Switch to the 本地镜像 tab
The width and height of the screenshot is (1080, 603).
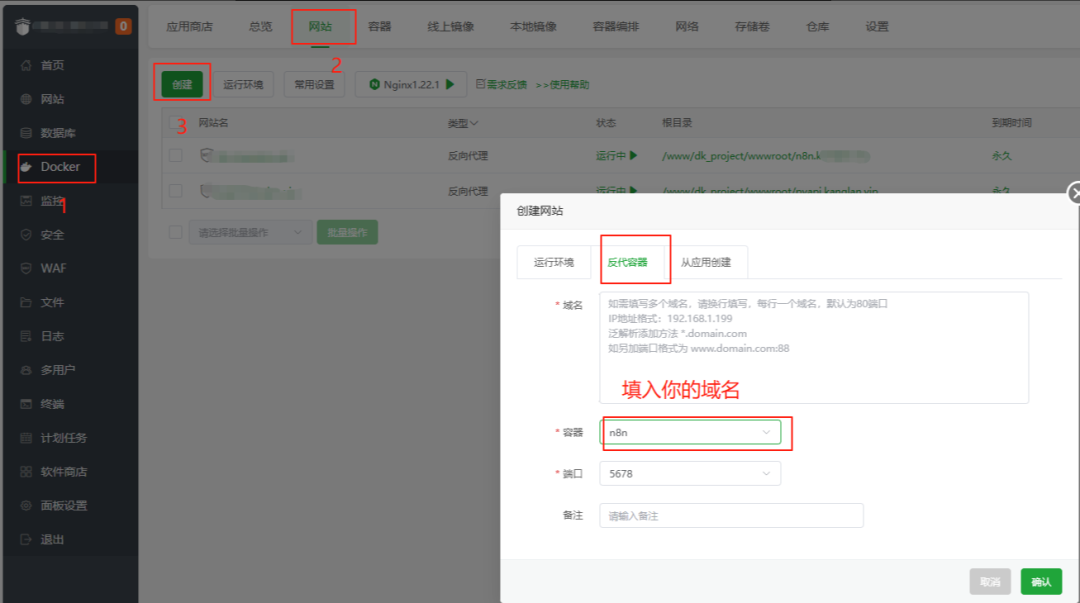tap(533, 27)
